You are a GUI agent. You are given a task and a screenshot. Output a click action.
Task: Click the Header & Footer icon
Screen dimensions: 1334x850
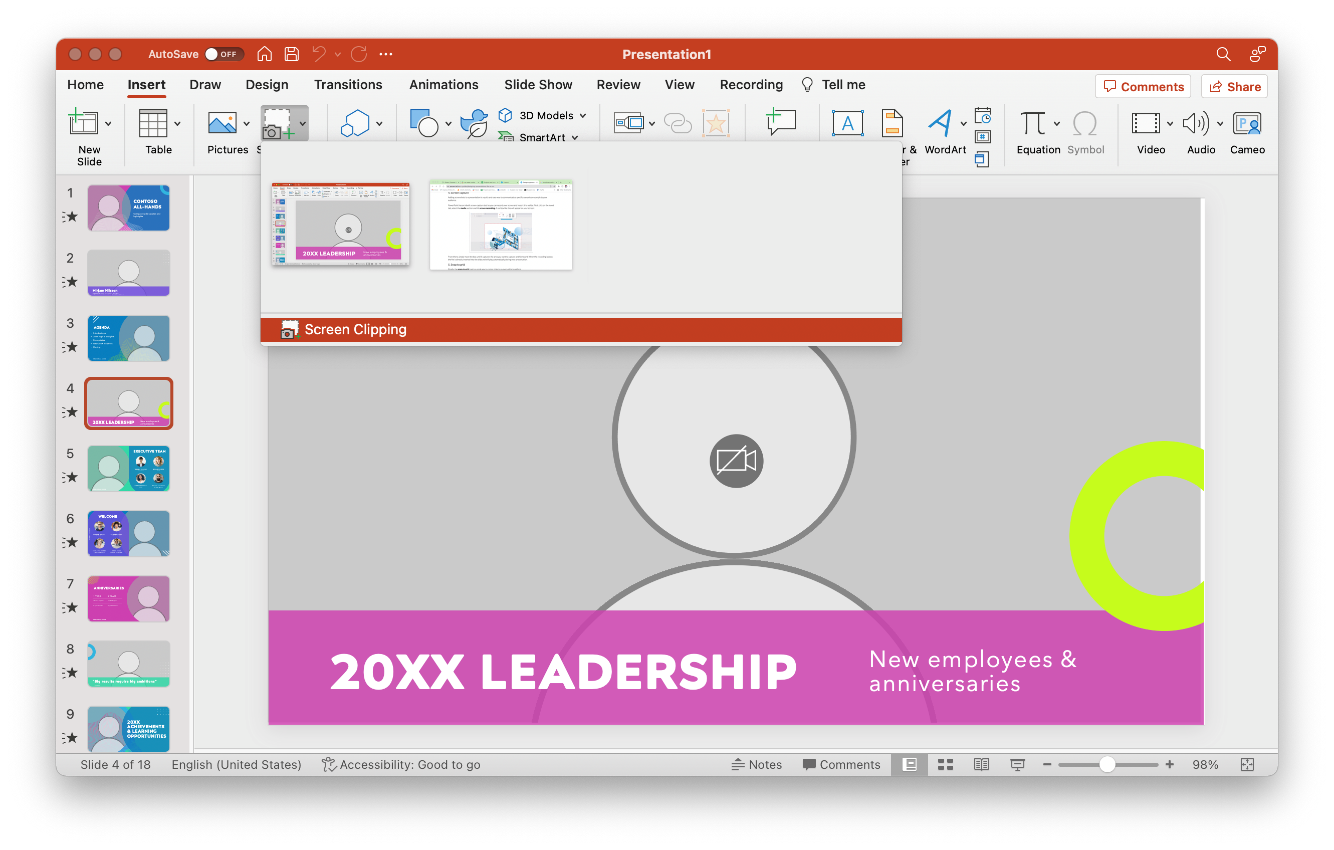892,123
